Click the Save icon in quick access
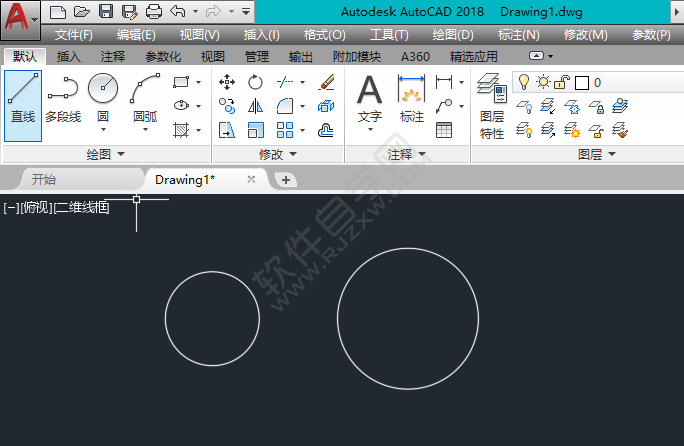The height and width of the screenshot is (446, 684). point(106,12)
